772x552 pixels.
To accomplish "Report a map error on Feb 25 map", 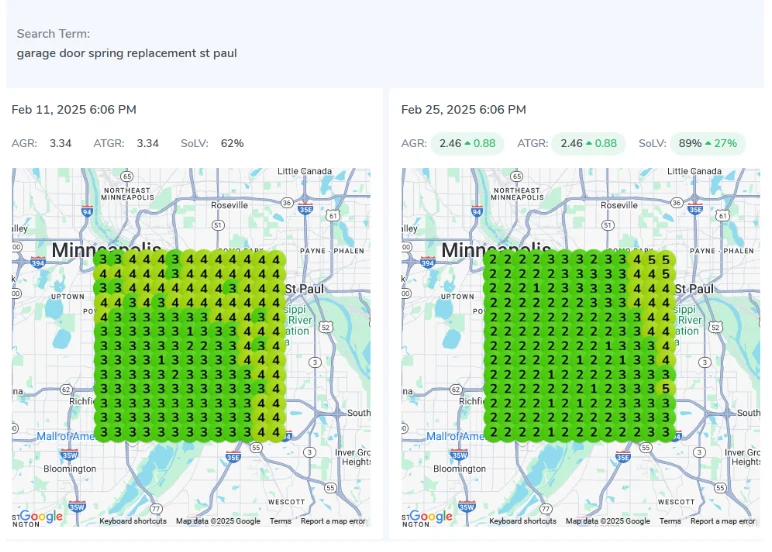I will pos(723,521).
